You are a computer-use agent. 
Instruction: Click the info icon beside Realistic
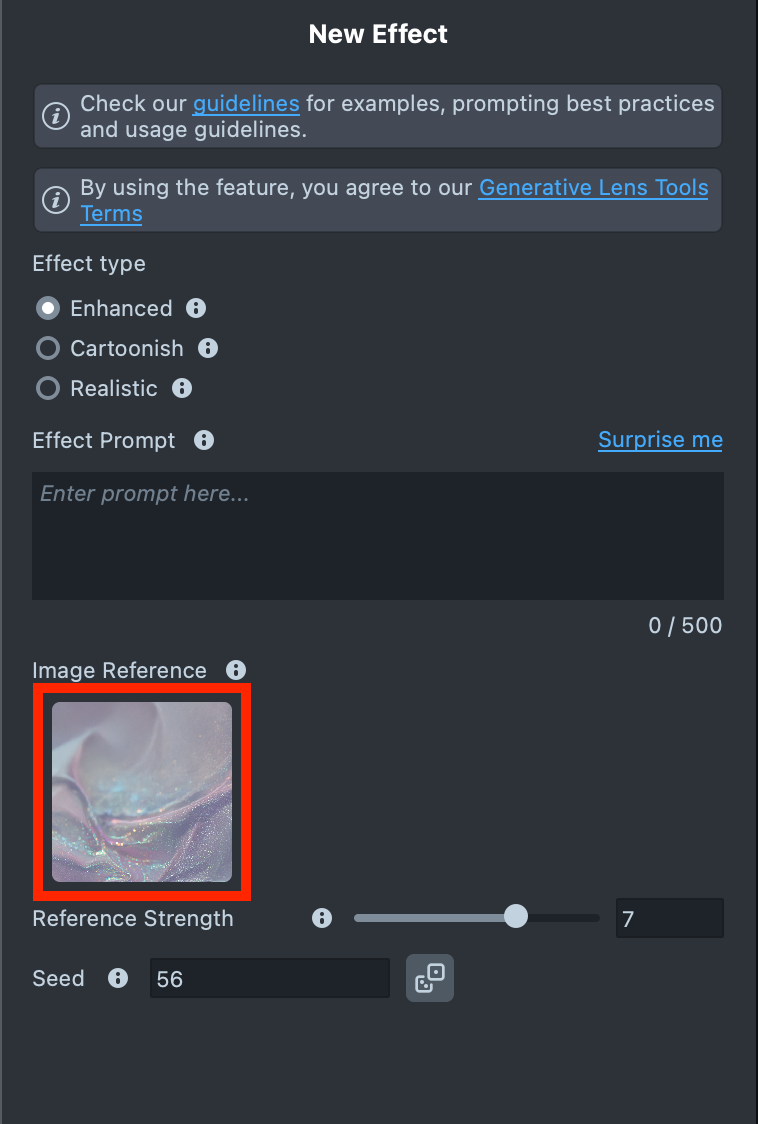182,389
